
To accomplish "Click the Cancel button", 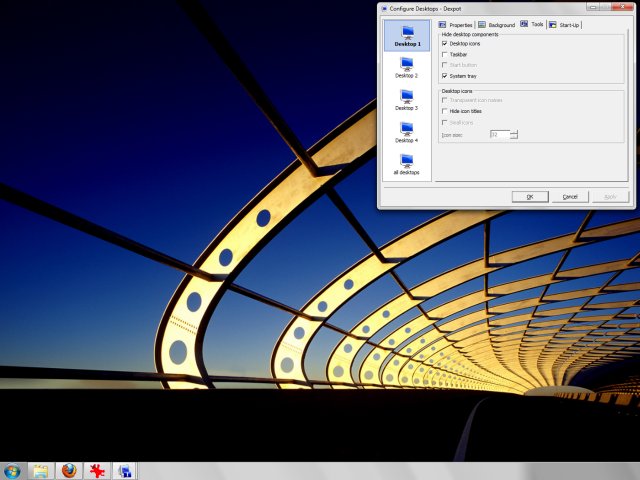I will (570, 197).
